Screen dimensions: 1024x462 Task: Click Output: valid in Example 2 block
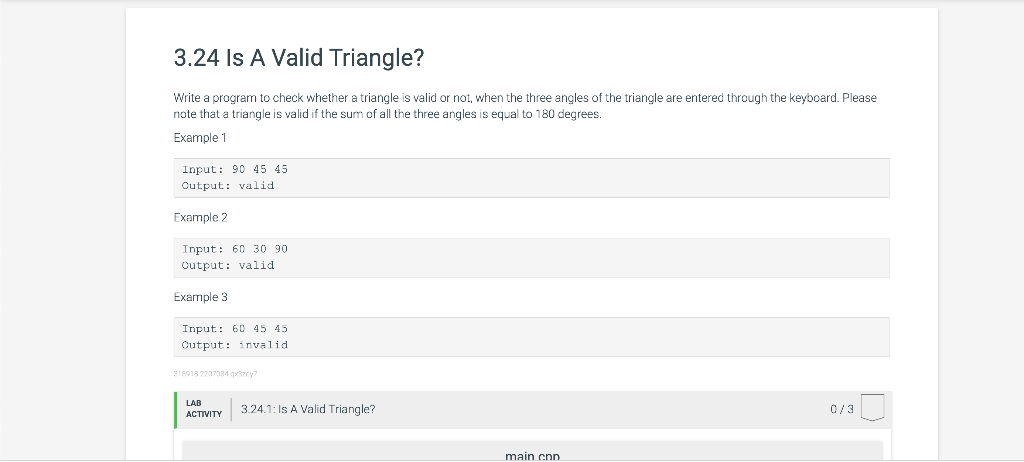click(228, 265)
